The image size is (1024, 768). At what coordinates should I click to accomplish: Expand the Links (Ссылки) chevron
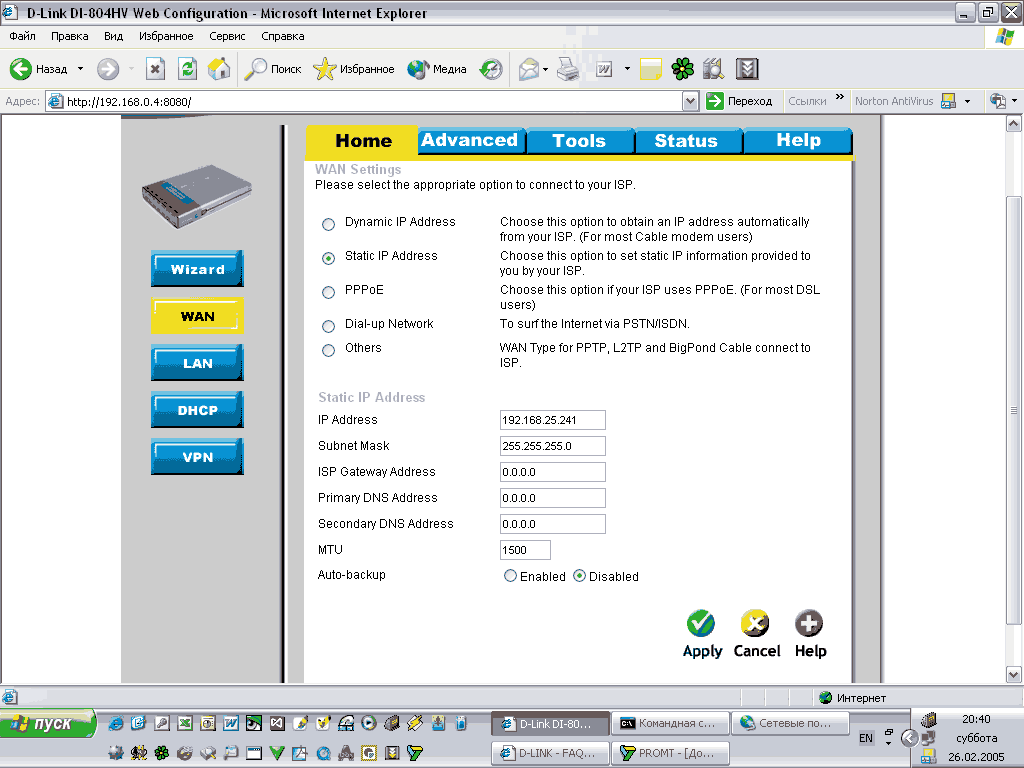[840, 97]
